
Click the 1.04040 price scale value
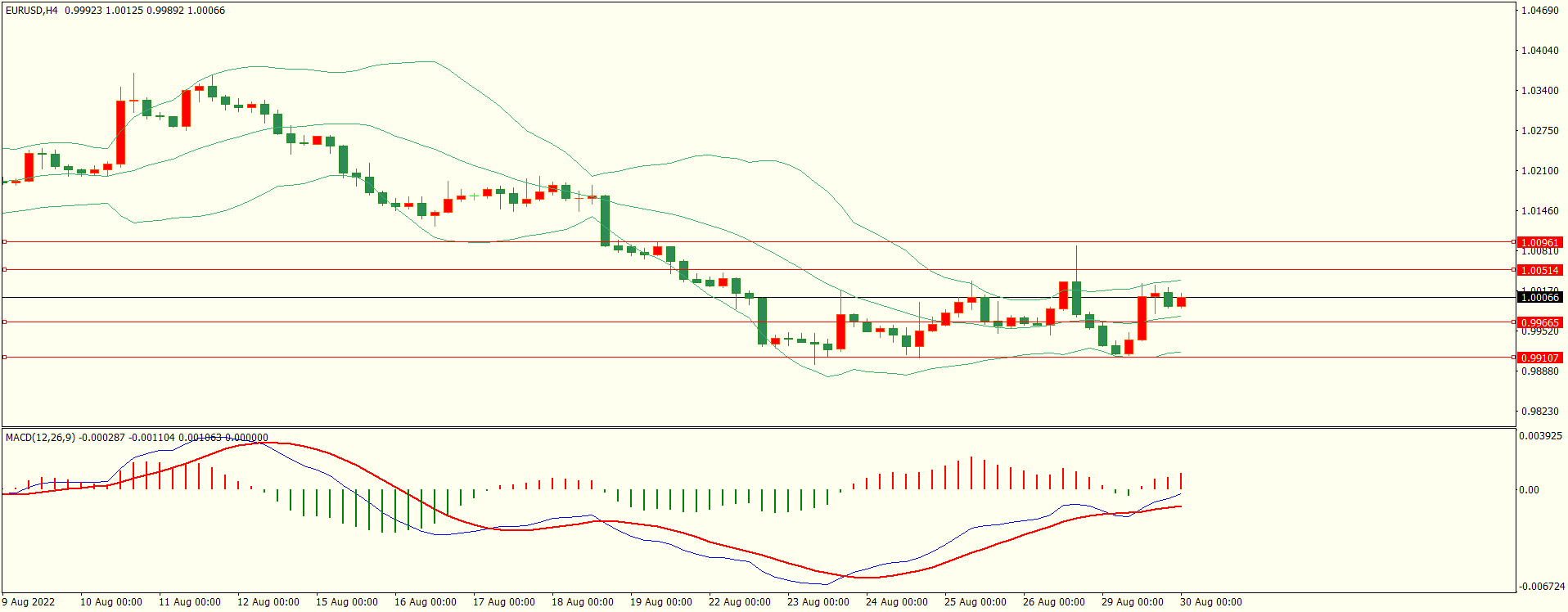[x=1539, y=51]
